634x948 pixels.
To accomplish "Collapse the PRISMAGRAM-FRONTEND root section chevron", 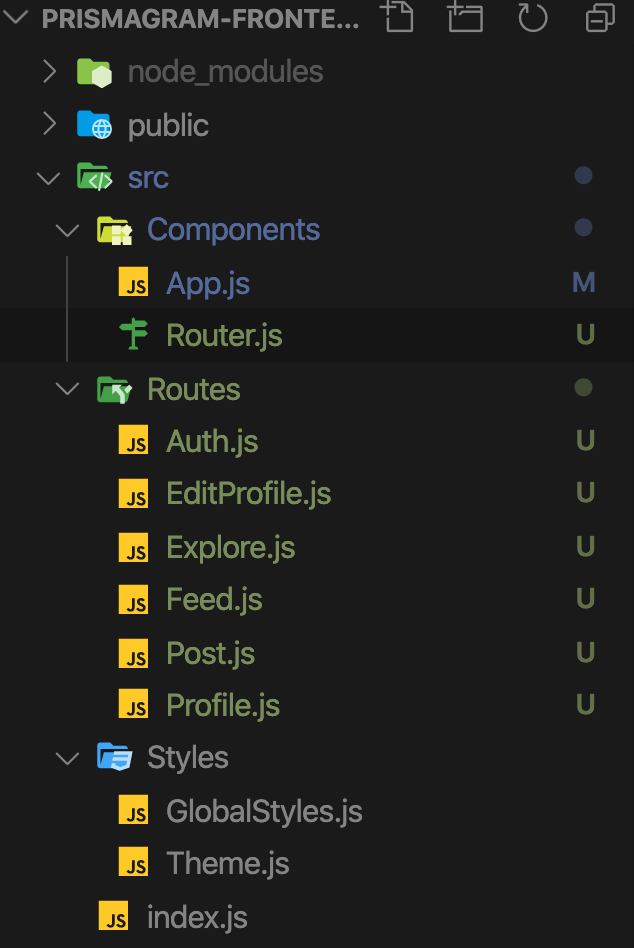I will click(x=16, y=17).
